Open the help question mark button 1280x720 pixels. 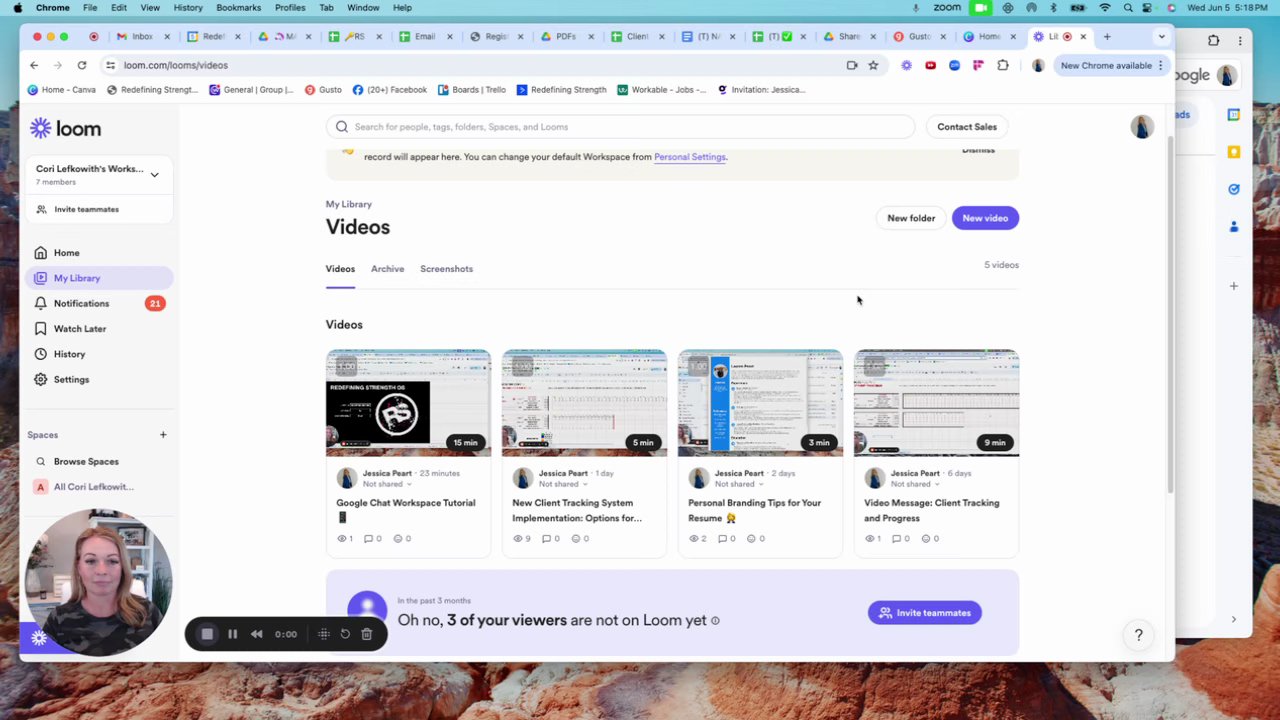coord(1138,635)
